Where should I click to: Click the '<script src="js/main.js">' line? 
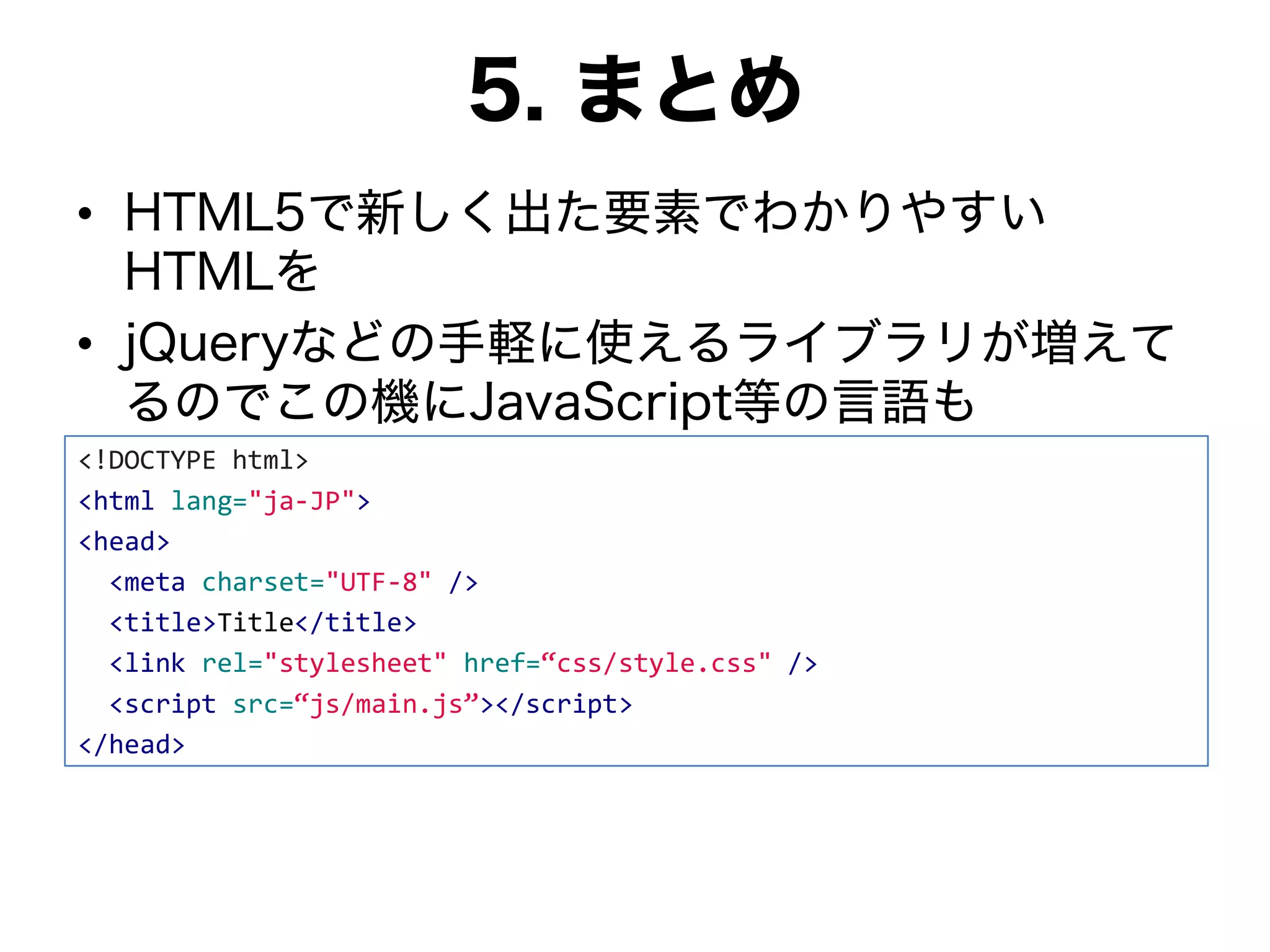pyautogui.click(x=371, y=705)
